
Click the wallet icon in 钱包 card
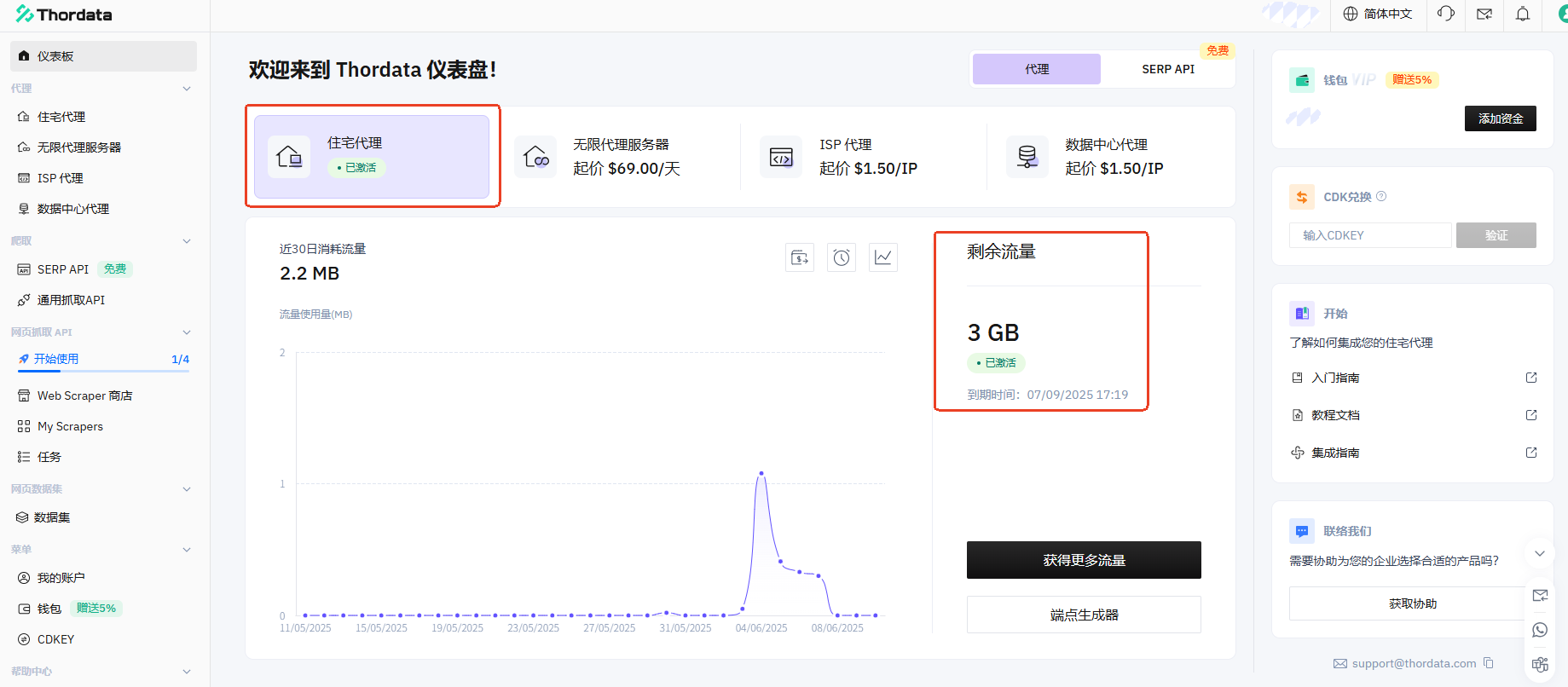(1302, 80)
